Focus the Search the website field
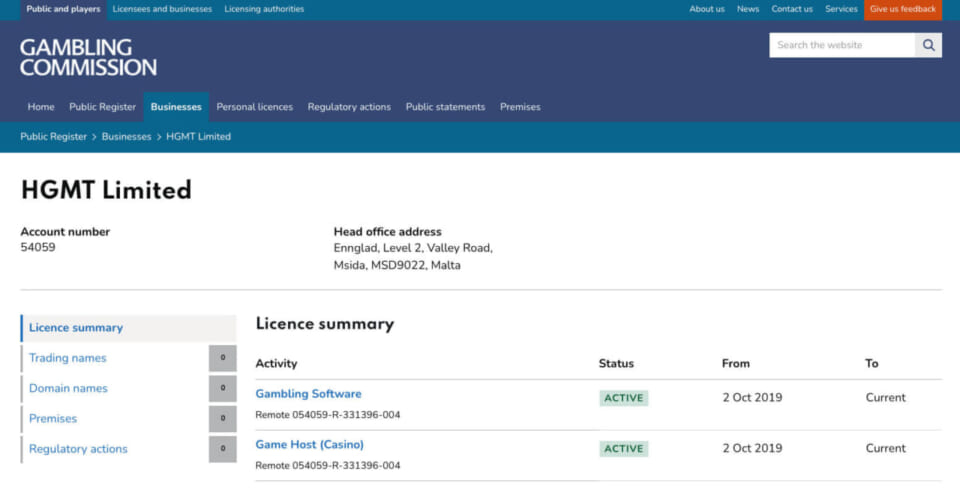 point(842,45)
